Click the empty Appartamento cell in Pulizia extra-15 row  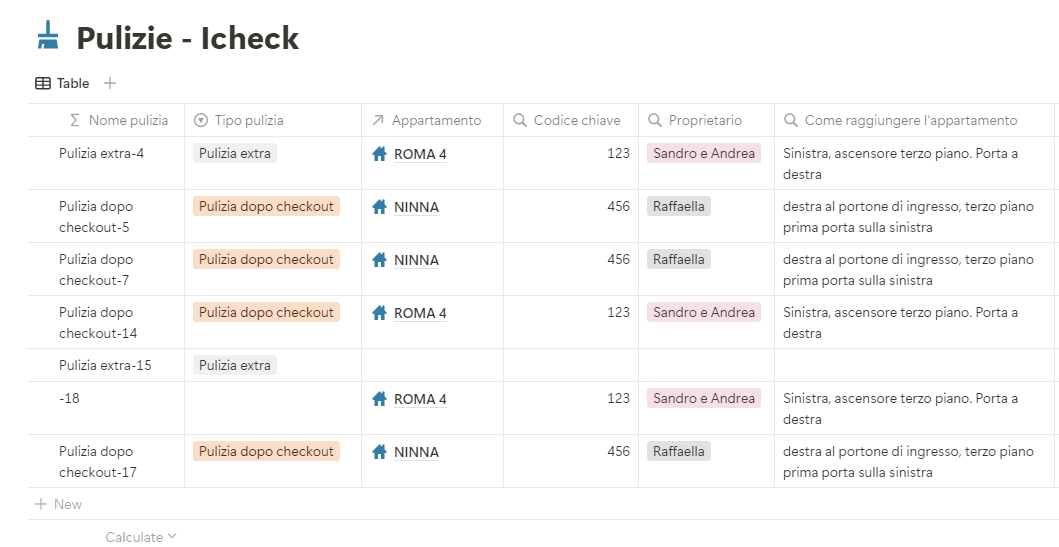432,365
